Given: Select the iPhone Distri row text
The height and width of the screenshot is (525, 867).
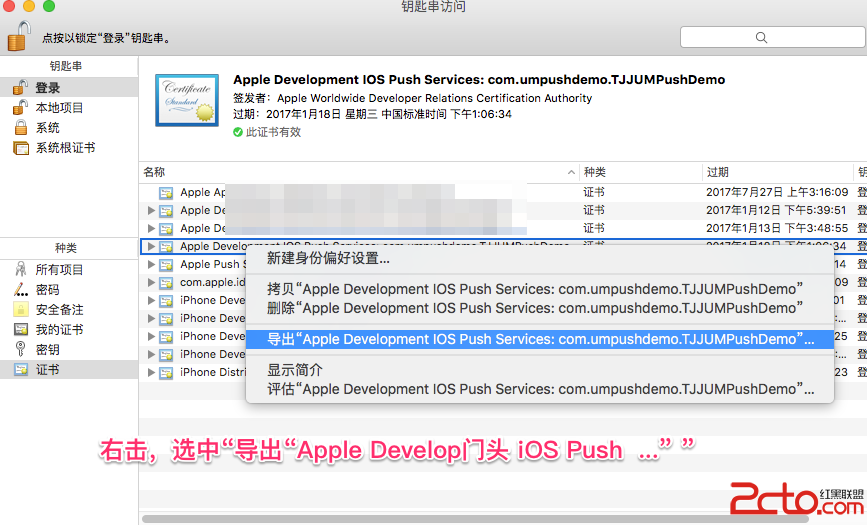Looking at the screenshot, I should point(213,372).
